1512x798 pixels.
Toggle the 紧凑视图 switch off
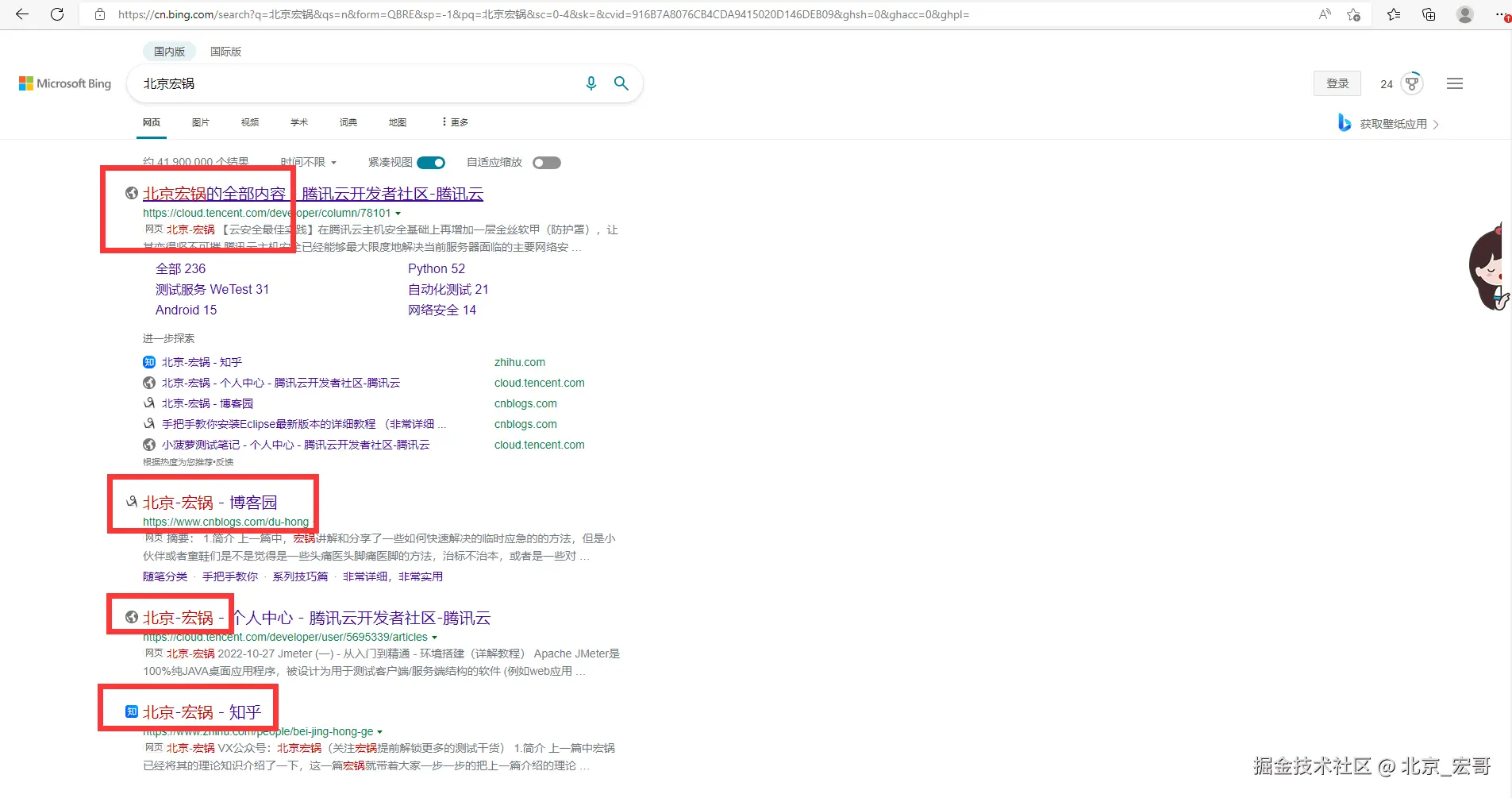click(431, 163)
